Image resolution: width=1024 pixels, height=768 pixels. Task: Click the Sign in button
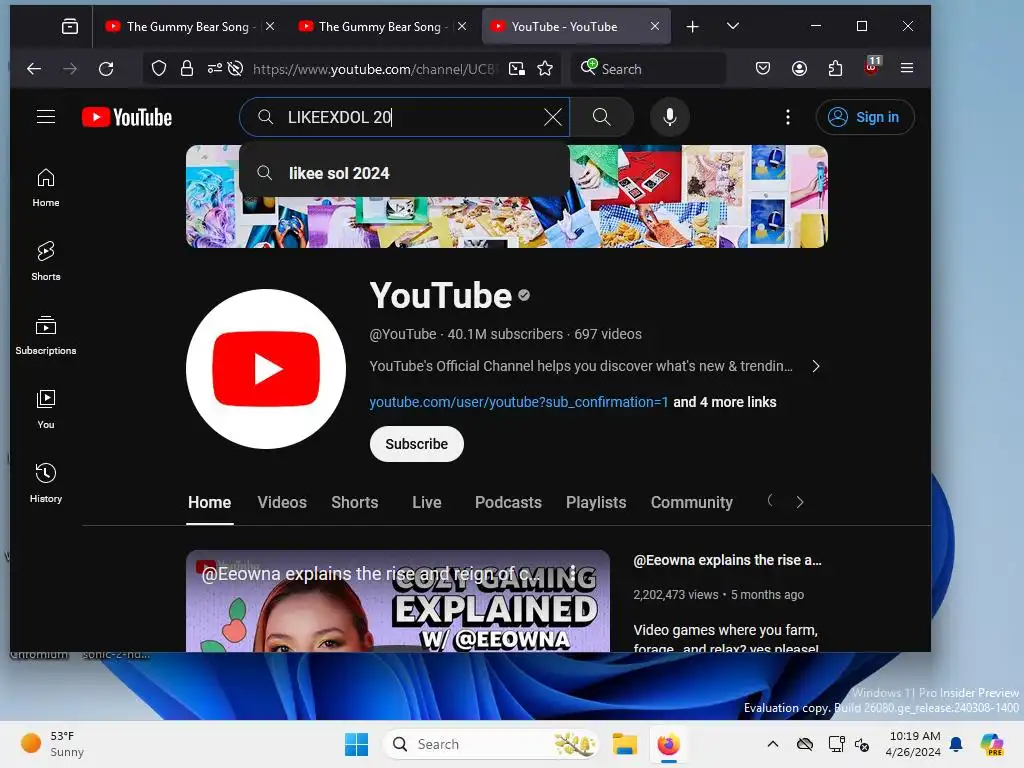865,117
